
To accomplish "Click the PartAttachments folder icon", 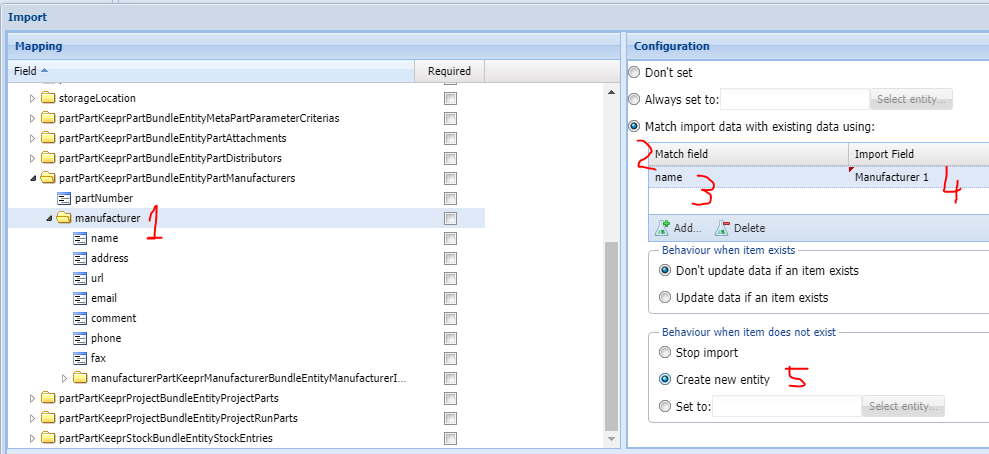I will pyautogui.click(x=48, y=138).
